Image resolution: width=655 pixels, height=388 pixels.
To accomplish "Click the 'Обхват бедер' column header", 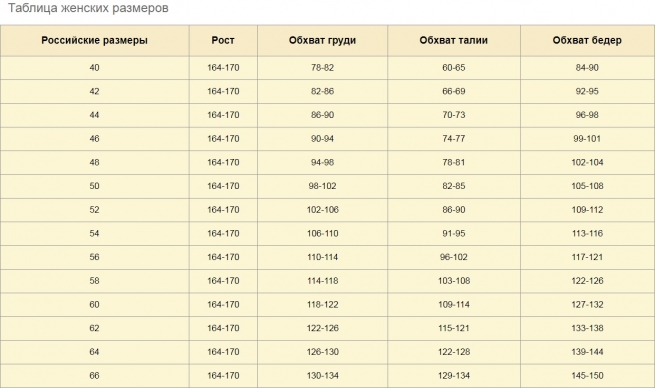I will [x=587, y=41].
